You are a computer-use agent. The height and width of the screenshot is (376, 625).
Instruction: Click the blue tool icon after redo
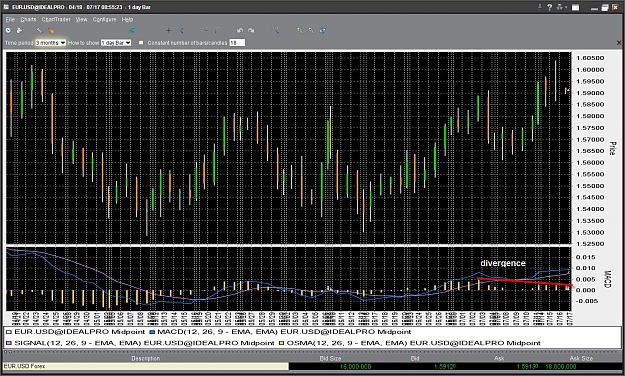[x=276, y=30]
